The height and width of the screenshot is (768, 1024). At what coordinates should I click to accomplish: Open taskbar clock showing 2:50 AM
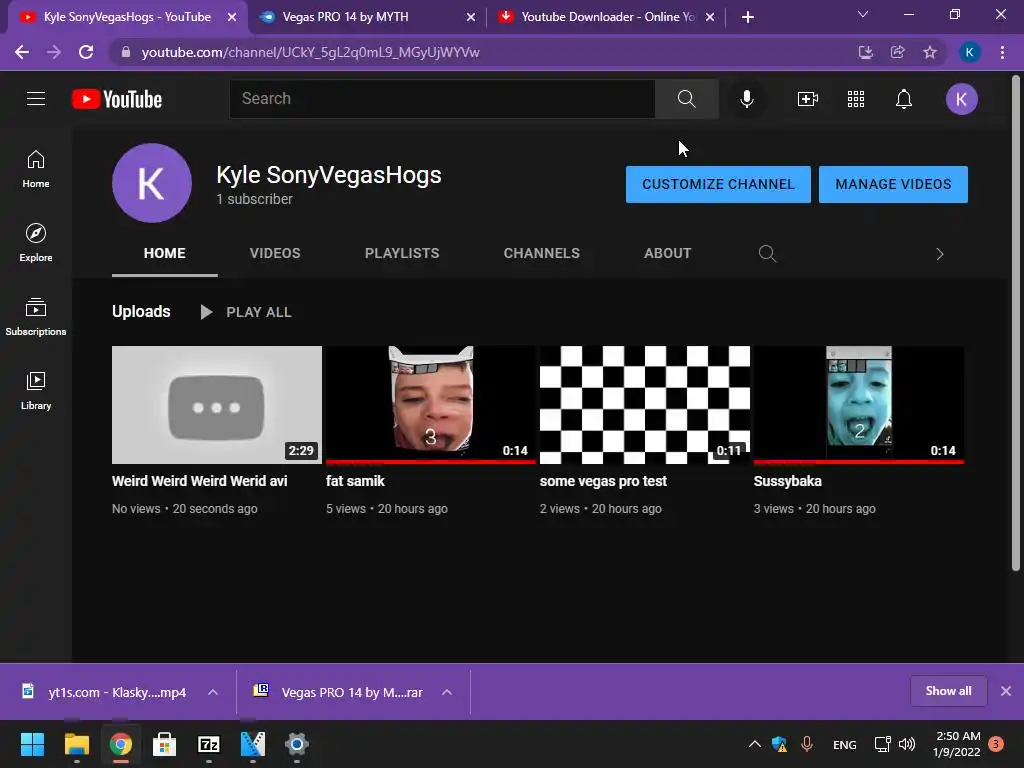(957, 744)
